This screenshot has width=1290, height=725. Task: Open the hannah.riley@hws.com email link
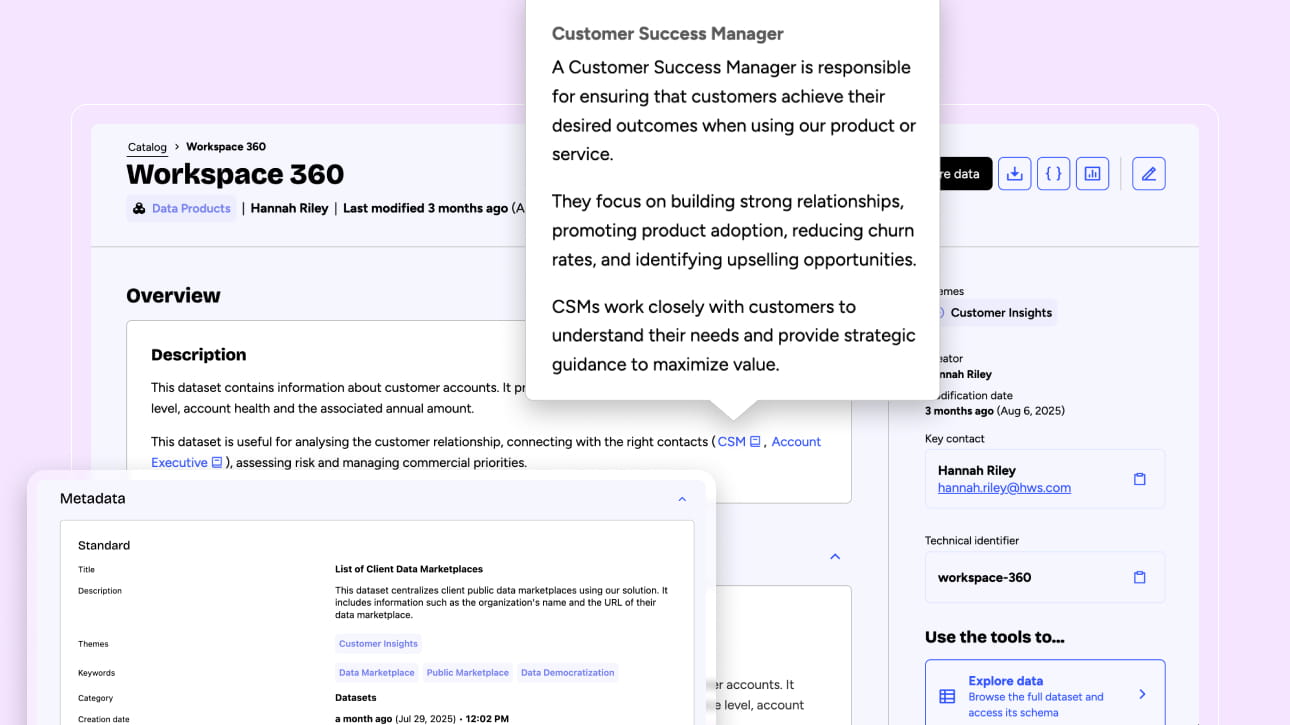(x=1004, y=488)
